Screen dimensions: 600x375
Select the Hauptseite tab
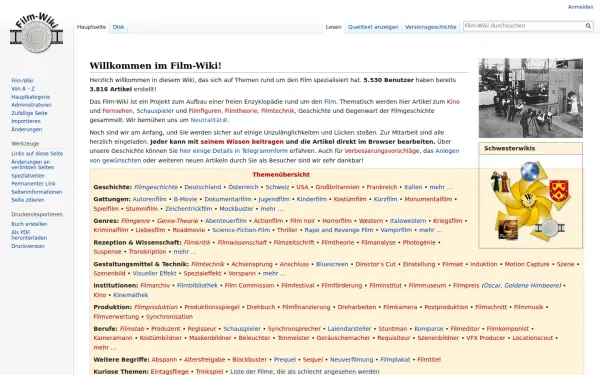pos(91,27)
